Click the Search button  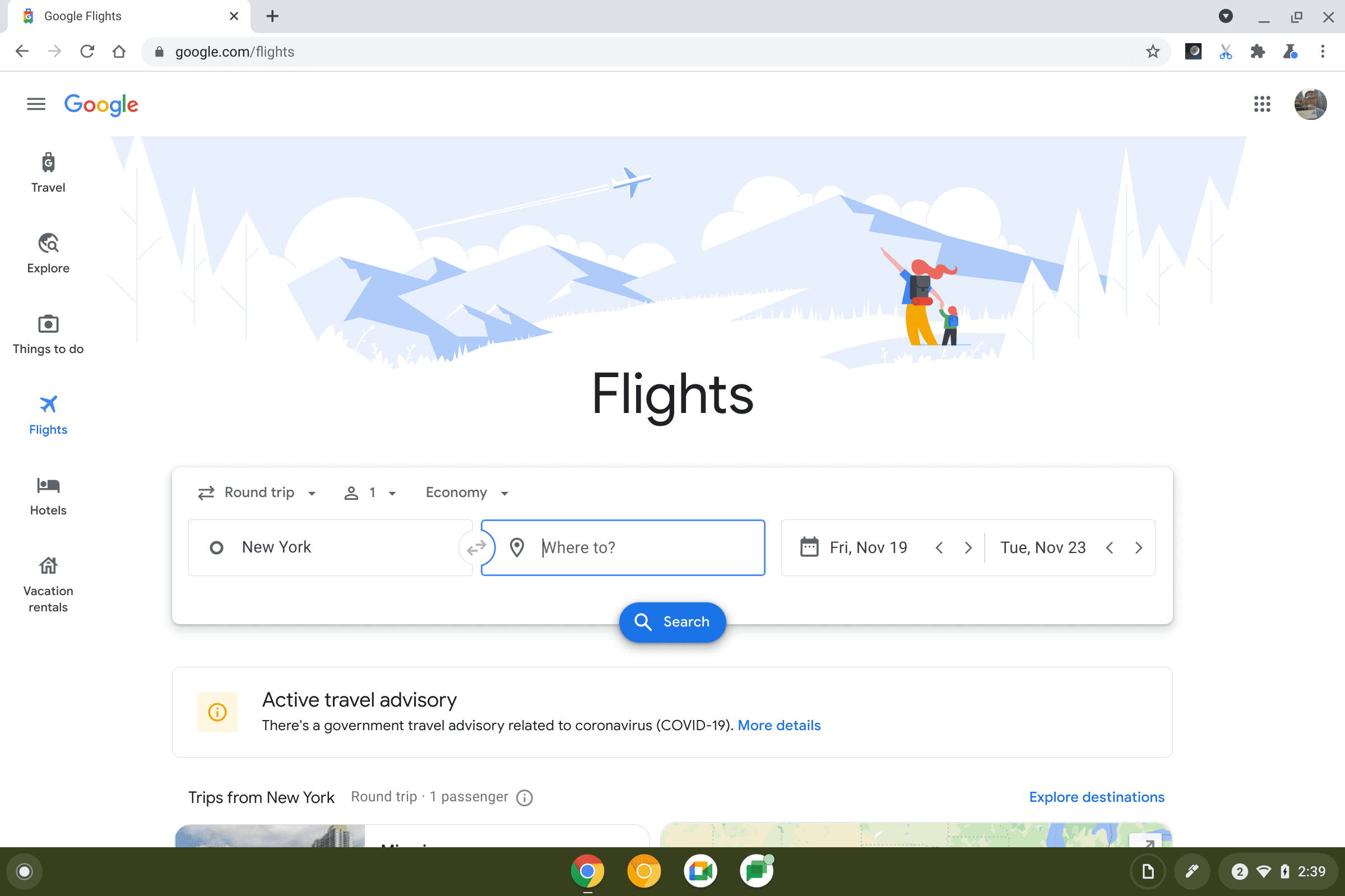pos(672,621)
